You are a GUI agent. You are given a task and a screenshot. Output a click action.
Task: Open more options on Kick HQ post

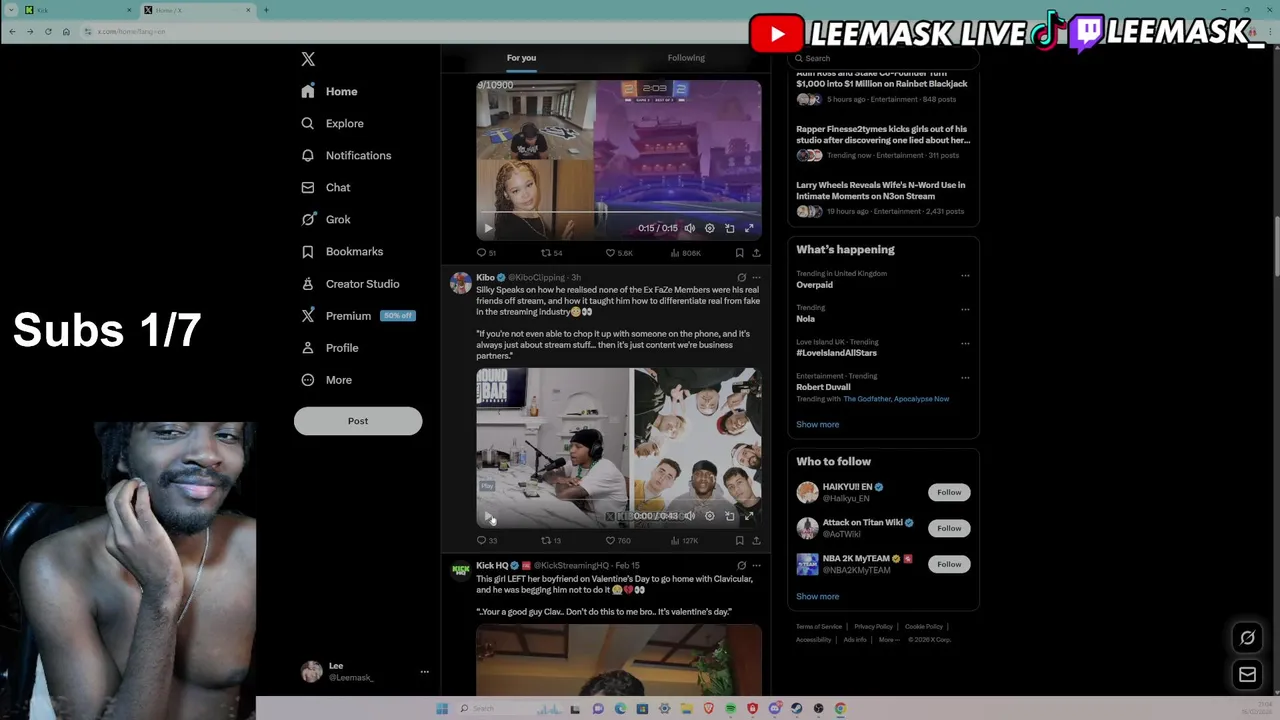[756, 565]
